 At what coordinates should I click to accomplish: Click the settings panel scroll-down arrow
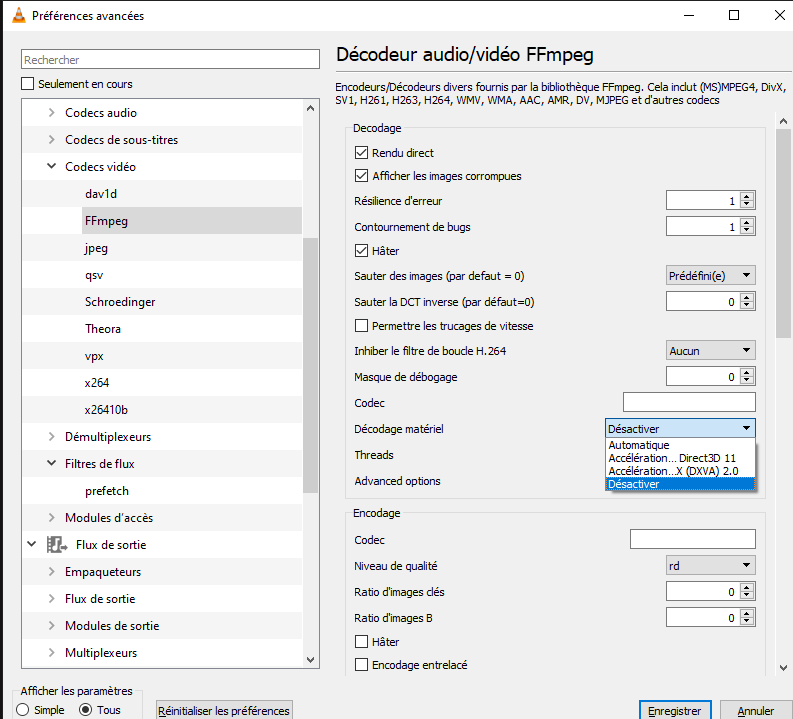[x=783, y=667]
